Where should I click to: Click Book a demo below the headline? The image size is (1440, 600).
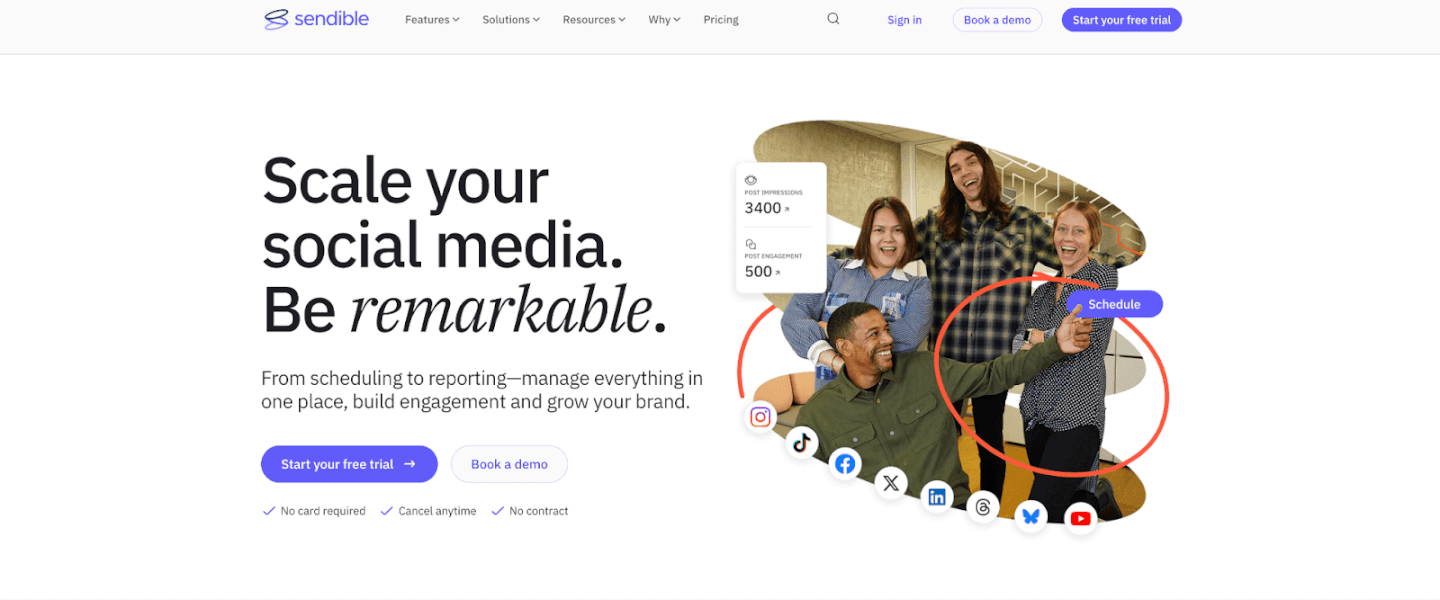[x=509, y=464]
